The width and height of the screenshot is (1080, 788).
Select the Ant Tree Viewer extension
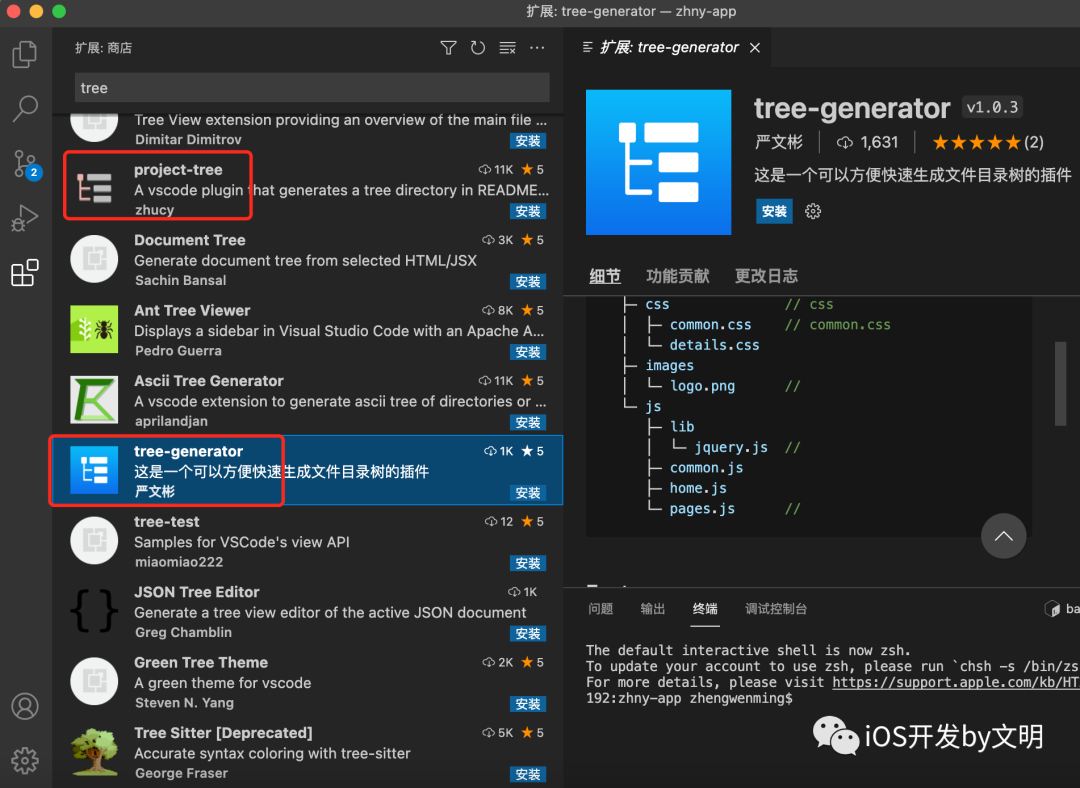tap(308, 329)
